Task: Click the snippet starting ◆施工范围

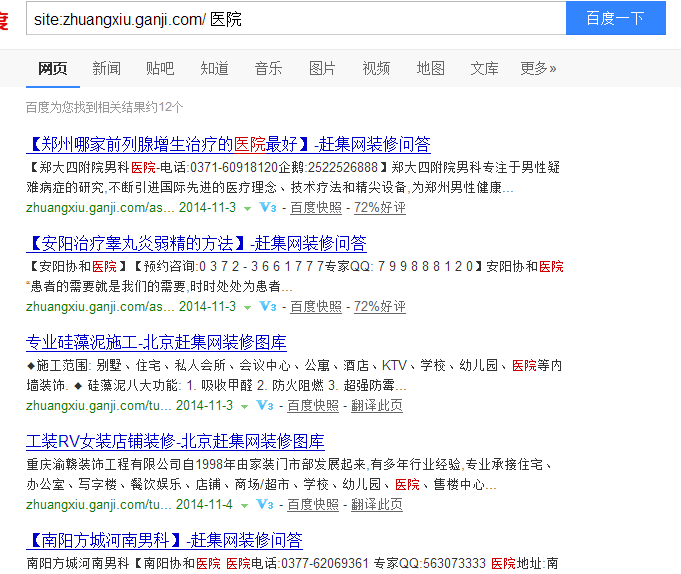Action: [294, 376]
